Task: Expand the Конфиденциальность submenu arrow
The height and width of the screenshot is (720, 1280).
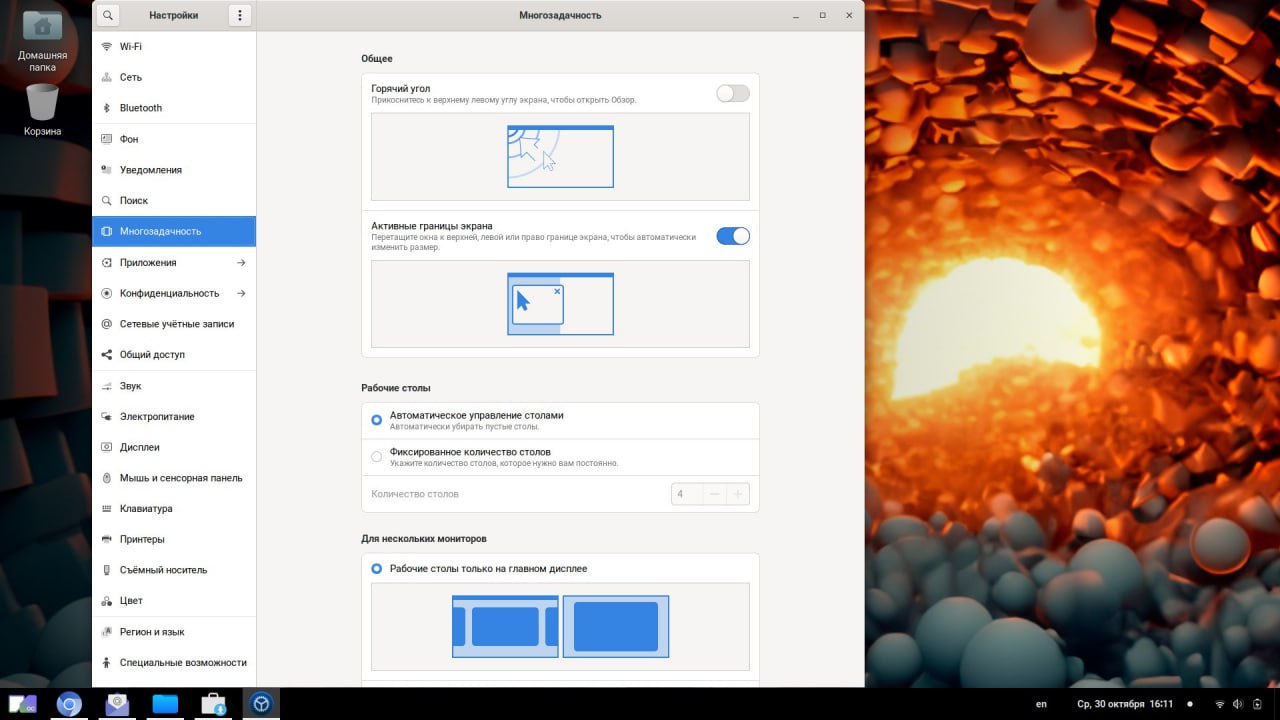Action: [241, 294]
